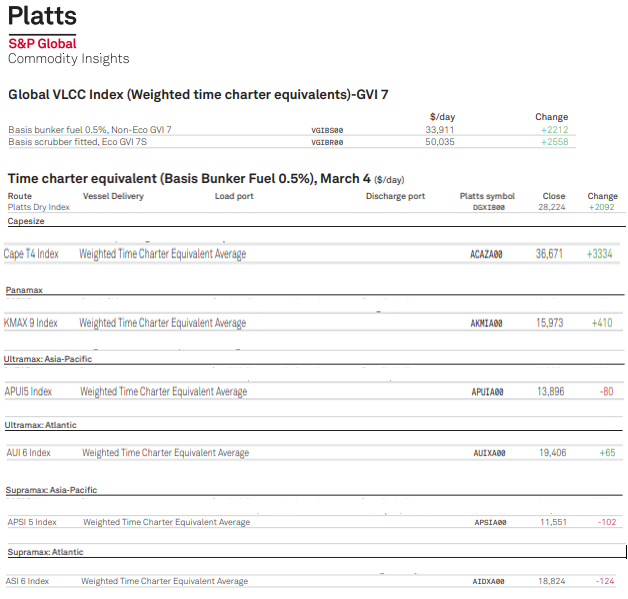
Task: Click the APUI5 Index label
Action: pos(28,392)
